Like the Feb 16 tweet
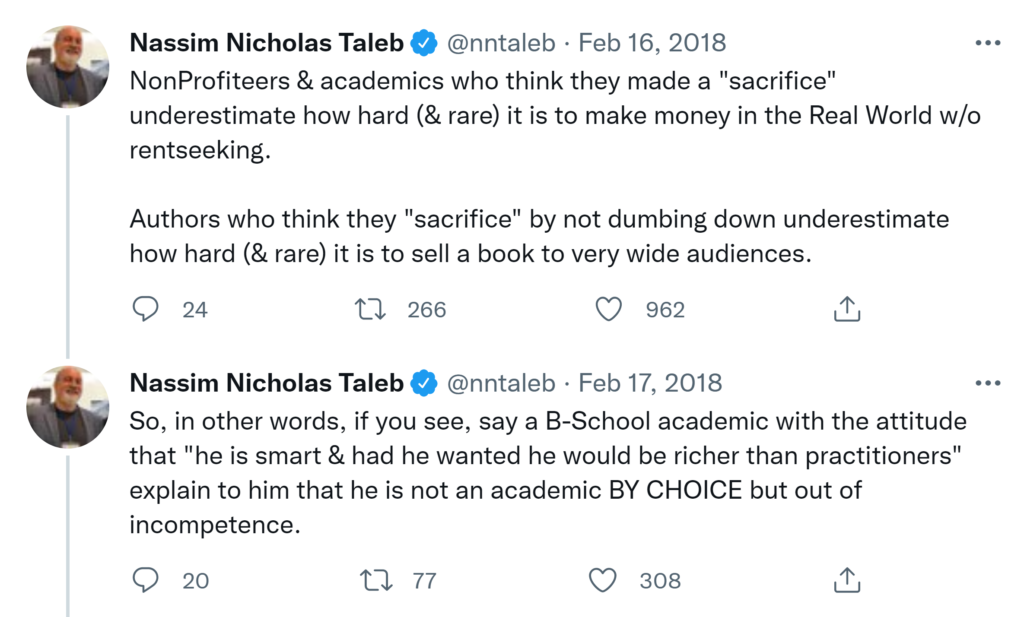 coord(609,310)
